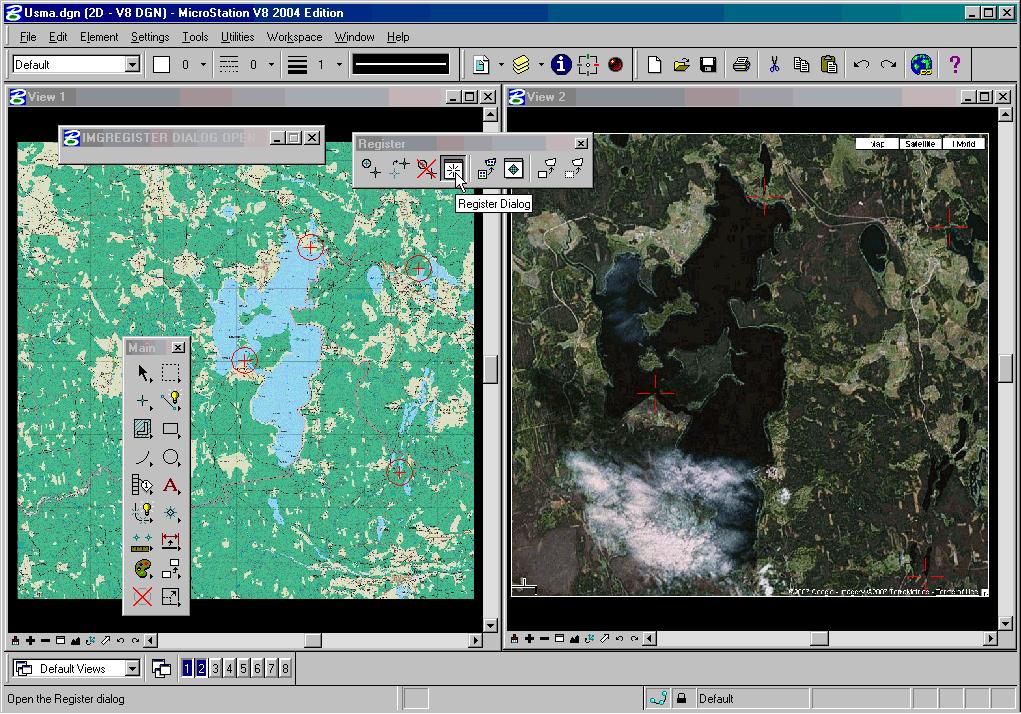Click the red sphere icon in the toolbar
This screenshot has width=1021, height=714.
click(x=615, y=64)
